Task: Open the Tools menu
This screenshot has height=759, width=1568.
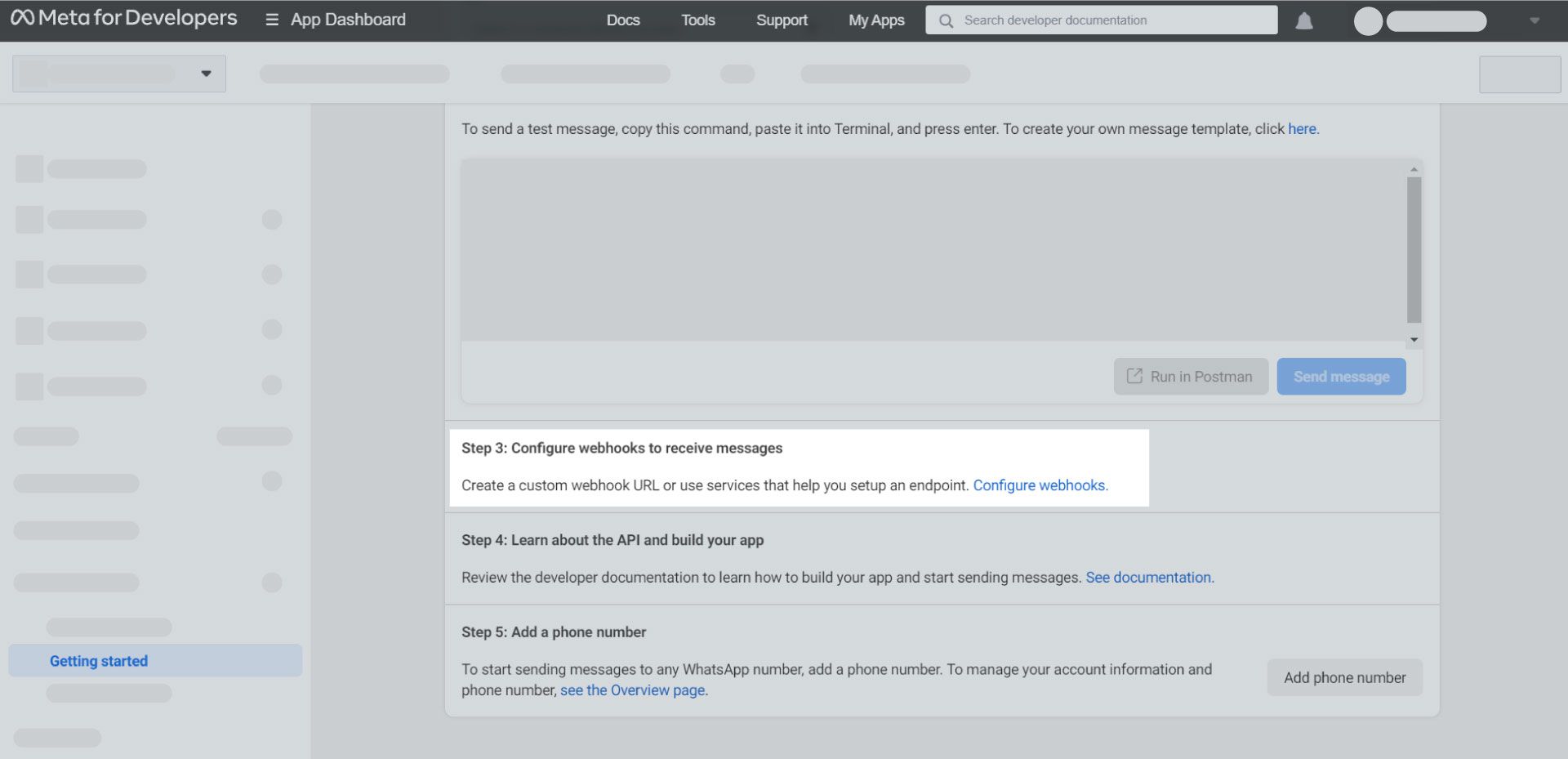Action: pos(698,20)
